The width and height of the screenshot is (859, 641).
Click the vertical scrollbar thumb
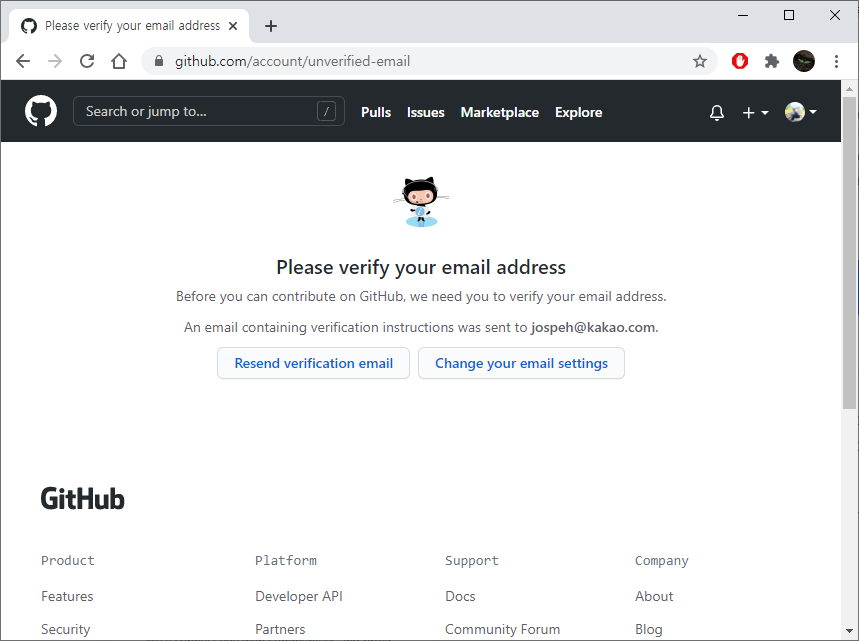[x=849, y=253]
